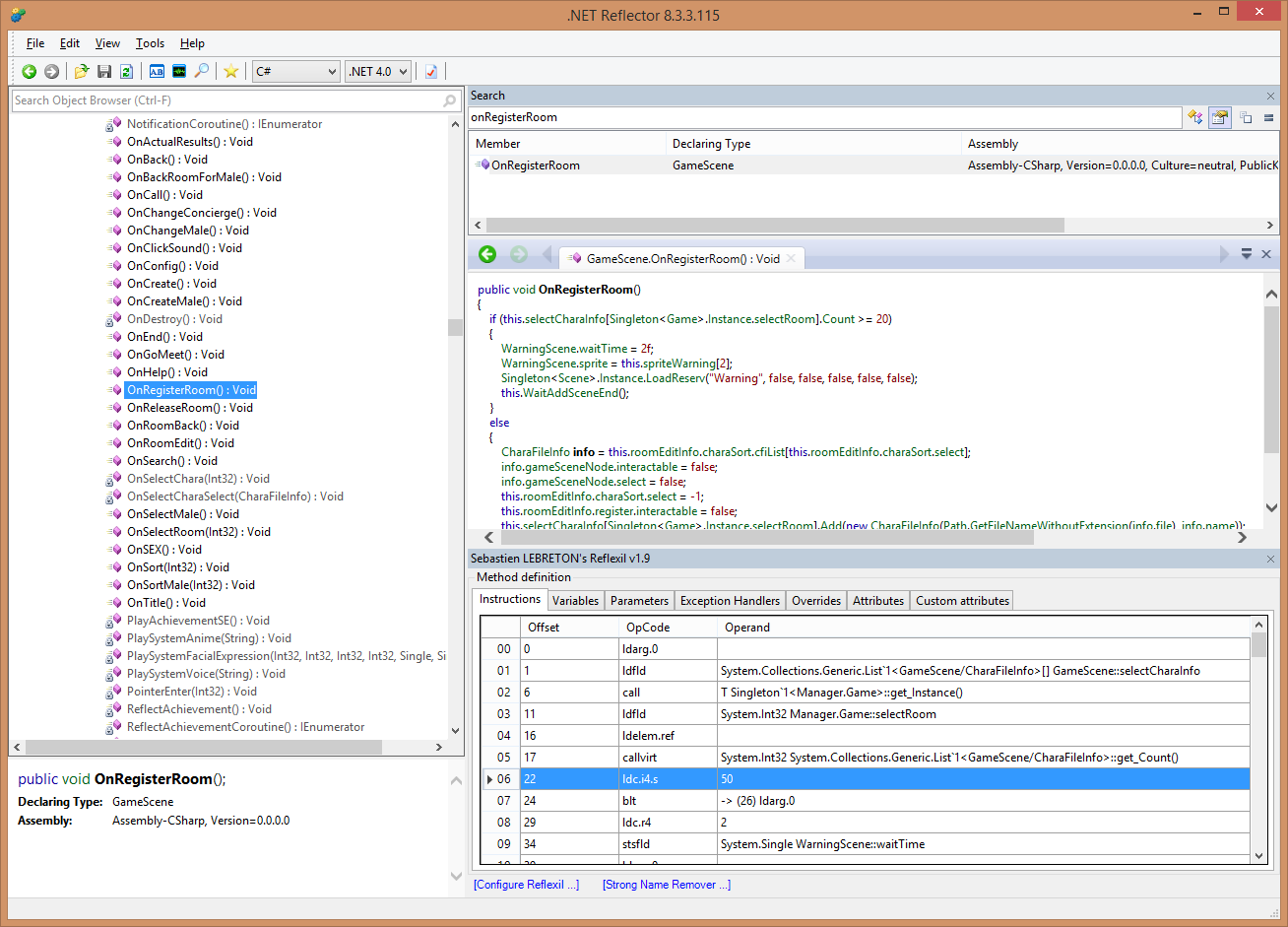The width and height of the screenshot is (1288, 927).
Task: Open the C# language dropdown
Action: tap(295, 71)
